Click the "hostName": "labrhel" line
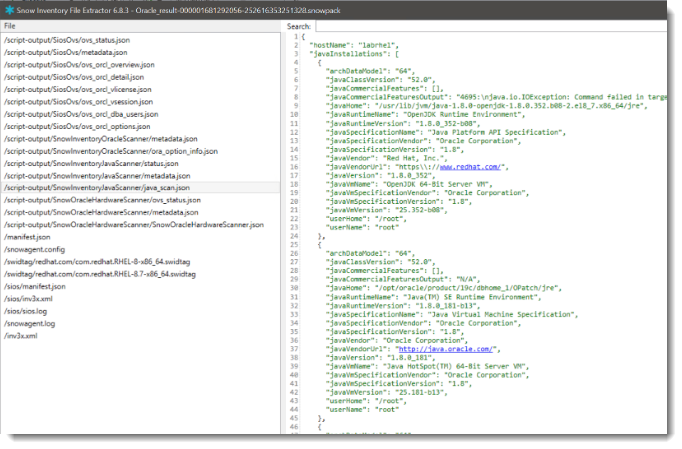 [x=354, y=45]
